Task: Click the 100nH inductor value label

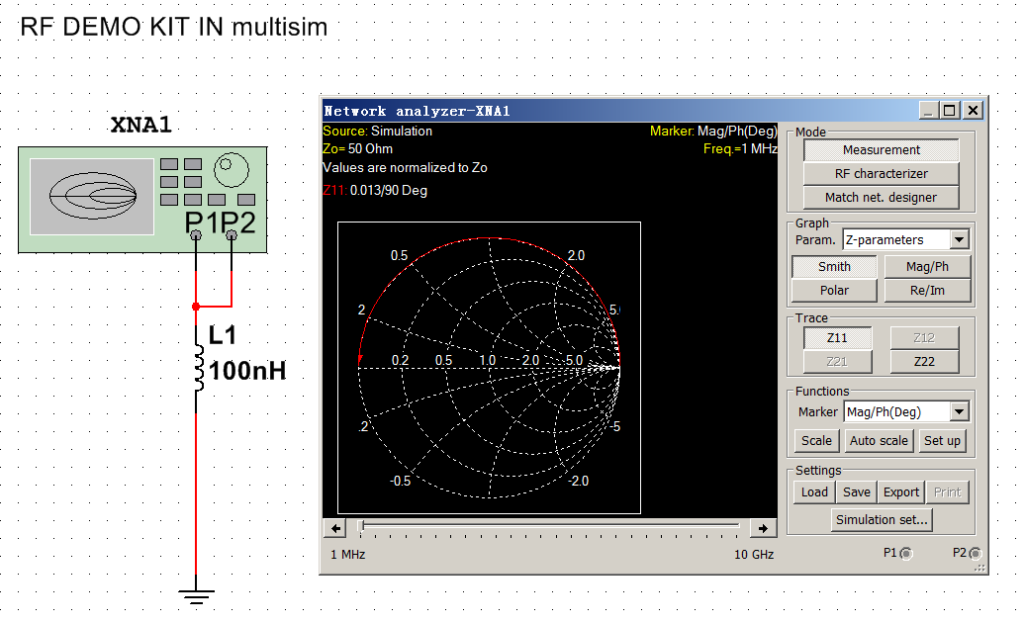Action: tap(248, 371)
